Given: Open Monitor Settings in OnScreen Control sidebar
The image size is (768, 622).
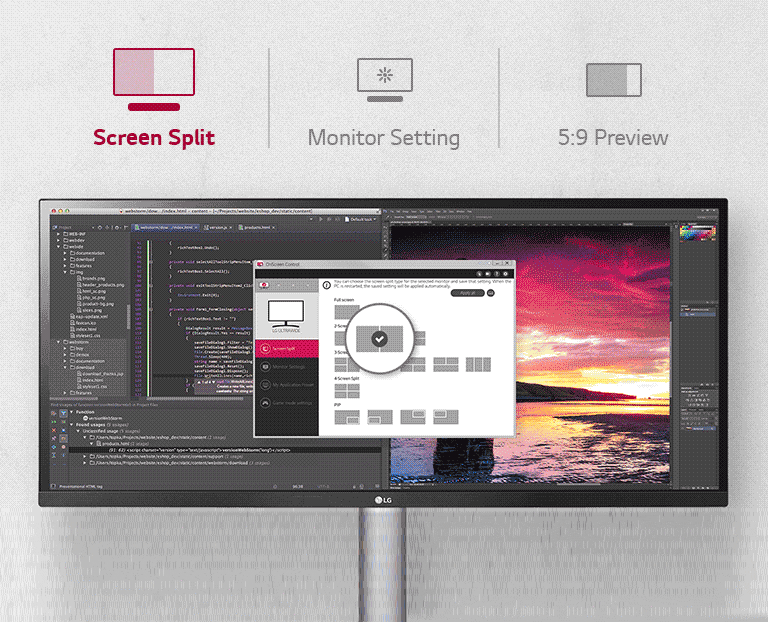Looking at the screenshot, I should (287, 366).
